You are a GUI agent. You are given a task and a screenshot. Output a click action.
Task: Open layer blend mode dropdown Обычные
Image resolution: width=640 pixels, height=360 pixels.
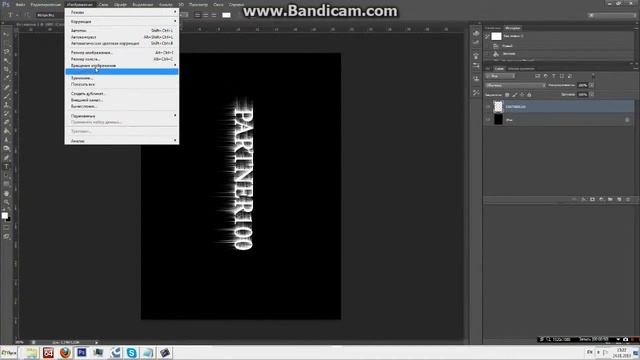click(x=515, y=85)
